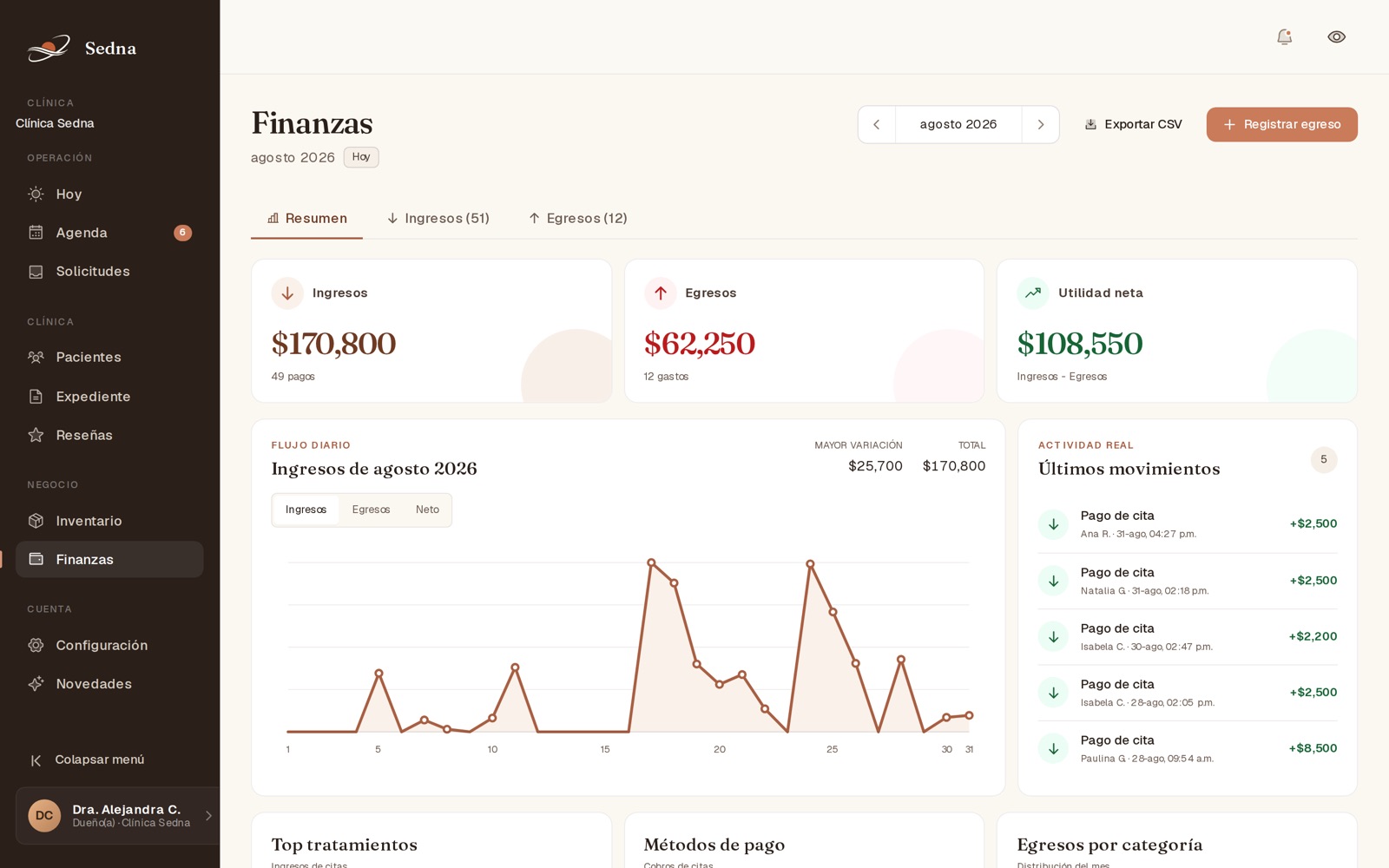The width and height of the screenshot is (1389, 868).
Task: Click the Clínica Sedna clinic name
Action: coord(55,123)
